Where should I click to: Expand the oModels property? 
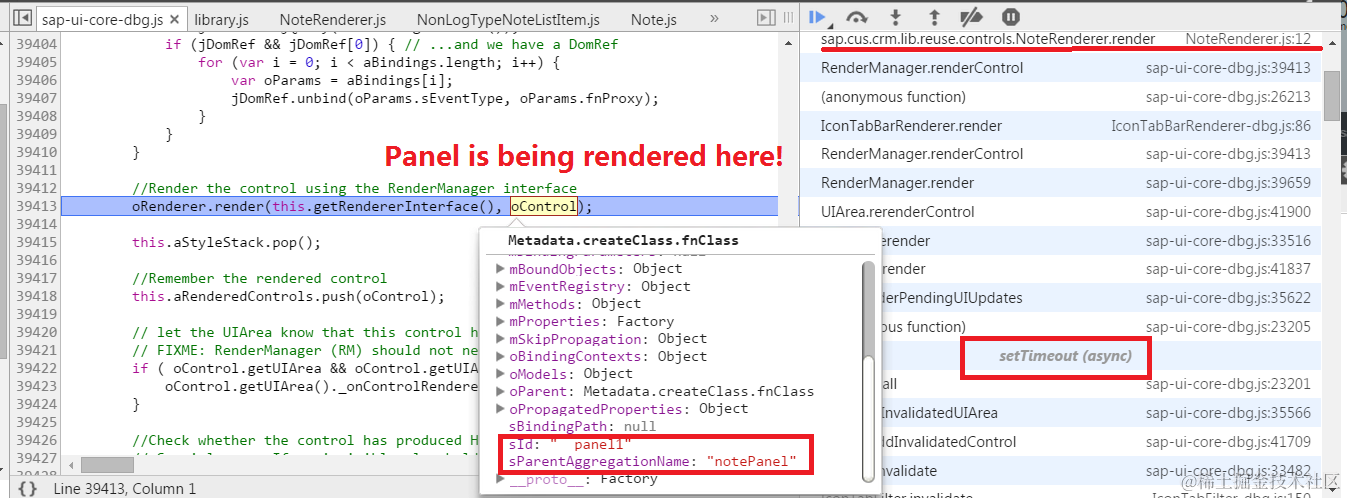click(x=501, y=374)
